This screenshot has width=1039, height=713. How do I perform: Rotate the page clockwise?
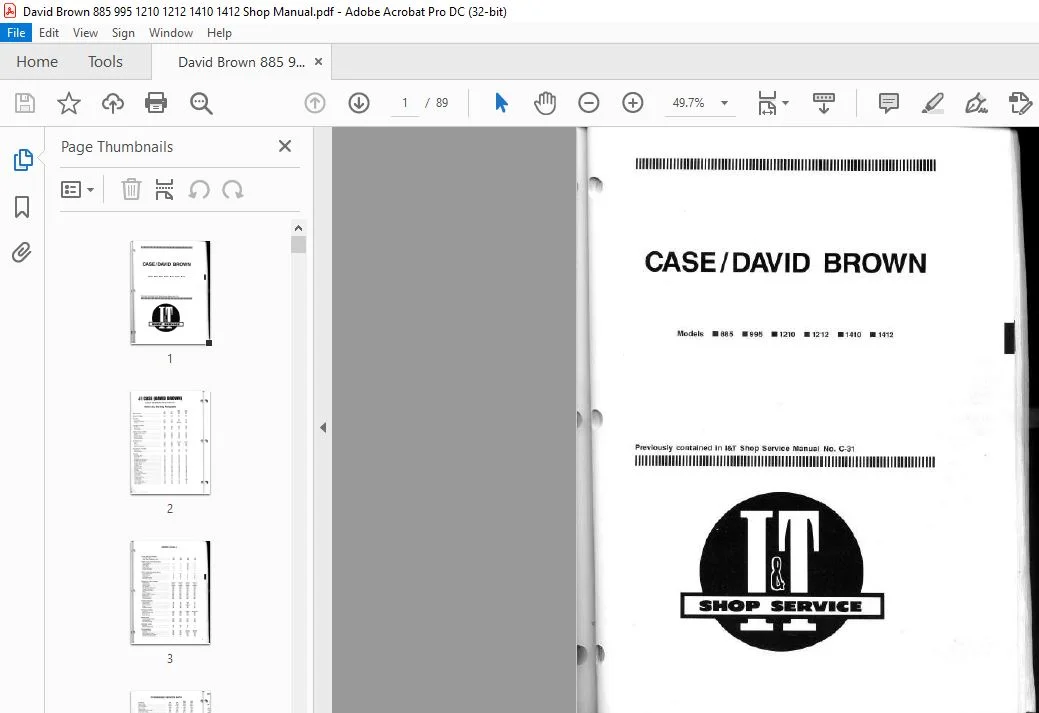point(233,190)
